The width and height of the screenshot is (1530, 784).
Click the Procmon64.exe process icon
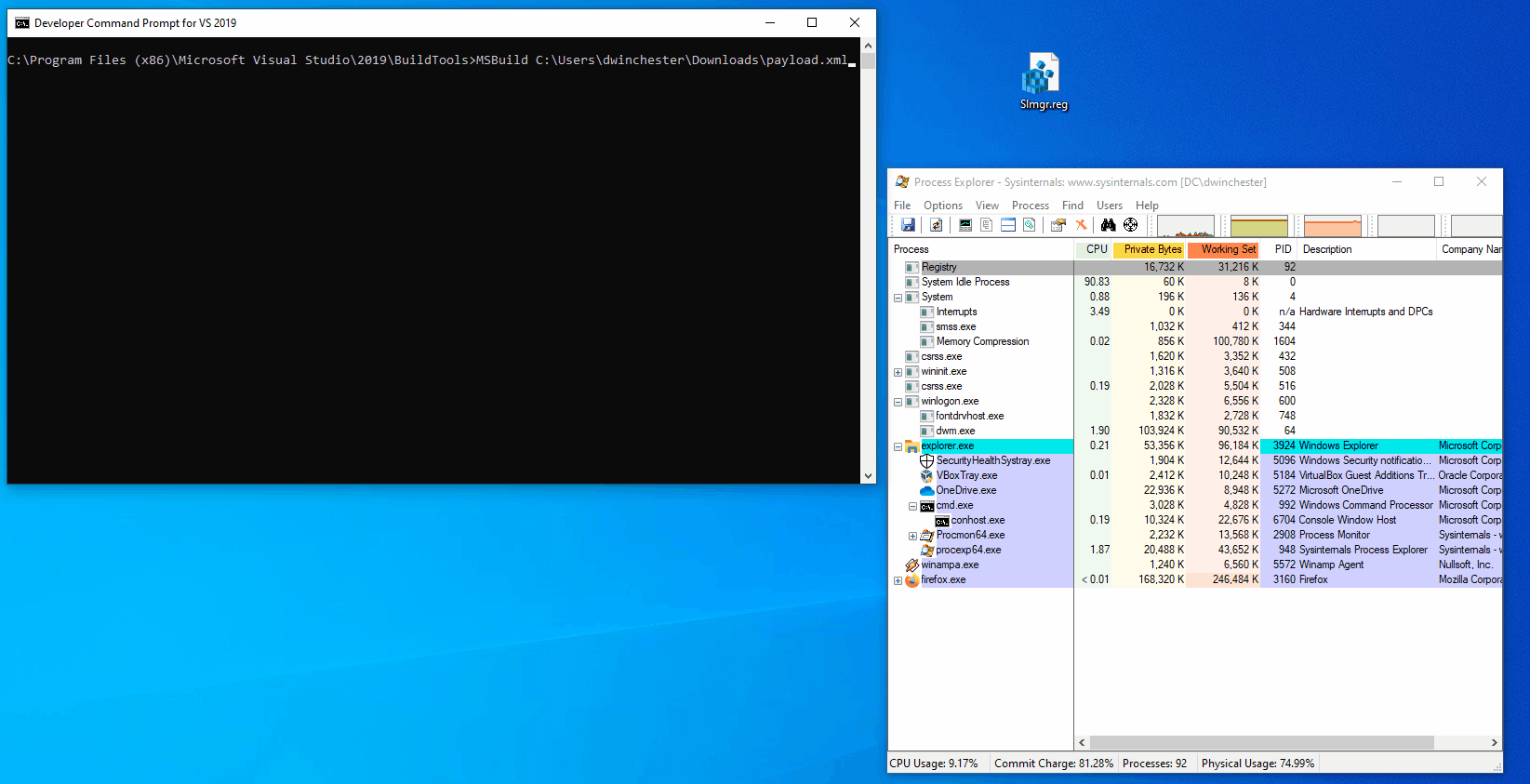[927, 535]
